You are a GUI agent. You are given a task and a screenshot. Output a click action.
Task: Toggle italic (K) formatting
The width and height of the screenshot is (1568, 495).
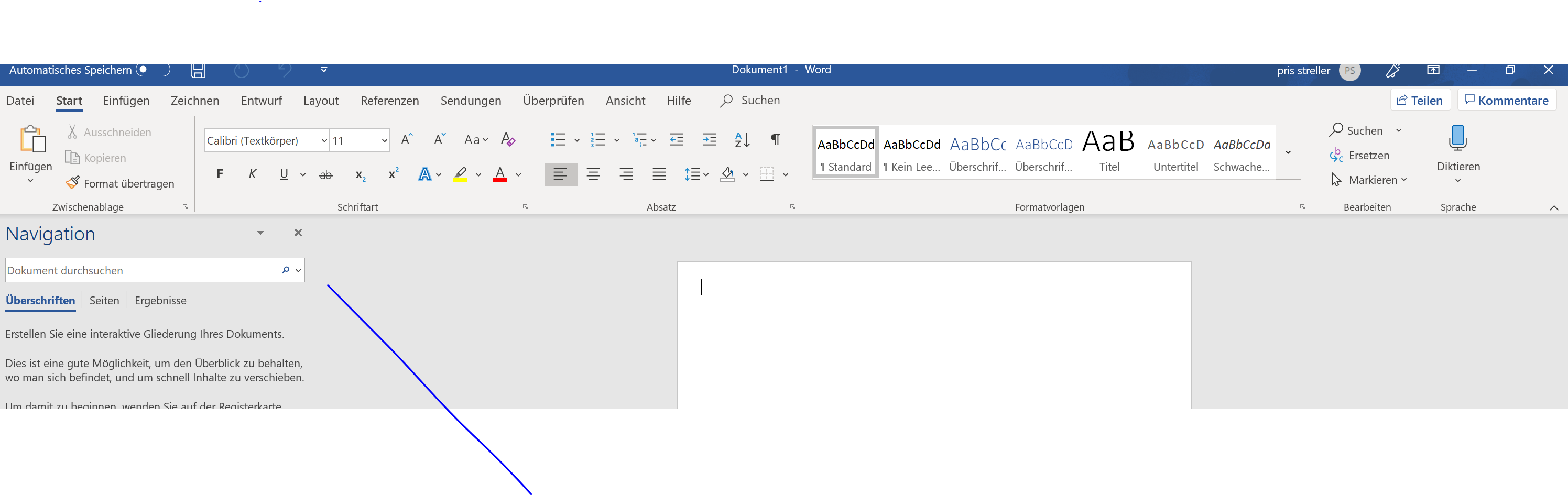point(252,174)
